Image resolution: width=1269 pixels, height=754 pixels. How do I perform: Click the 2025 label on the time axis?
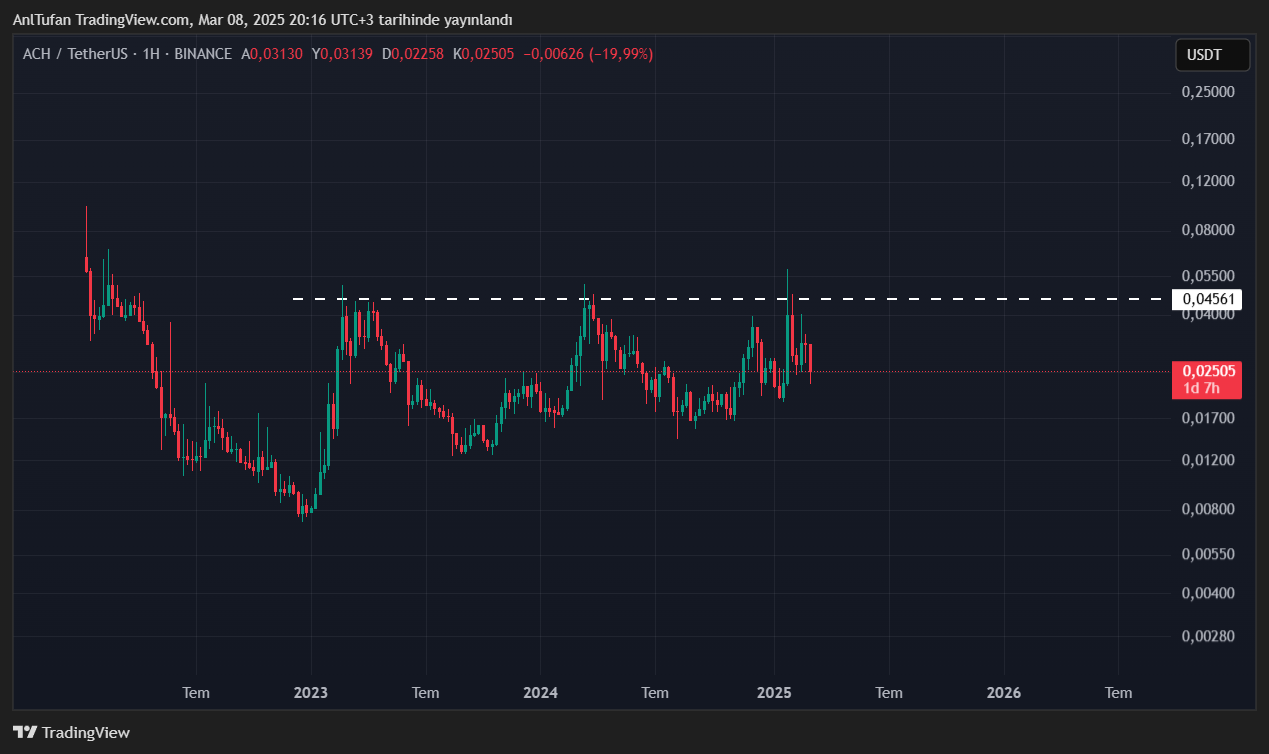click(774, 692)
